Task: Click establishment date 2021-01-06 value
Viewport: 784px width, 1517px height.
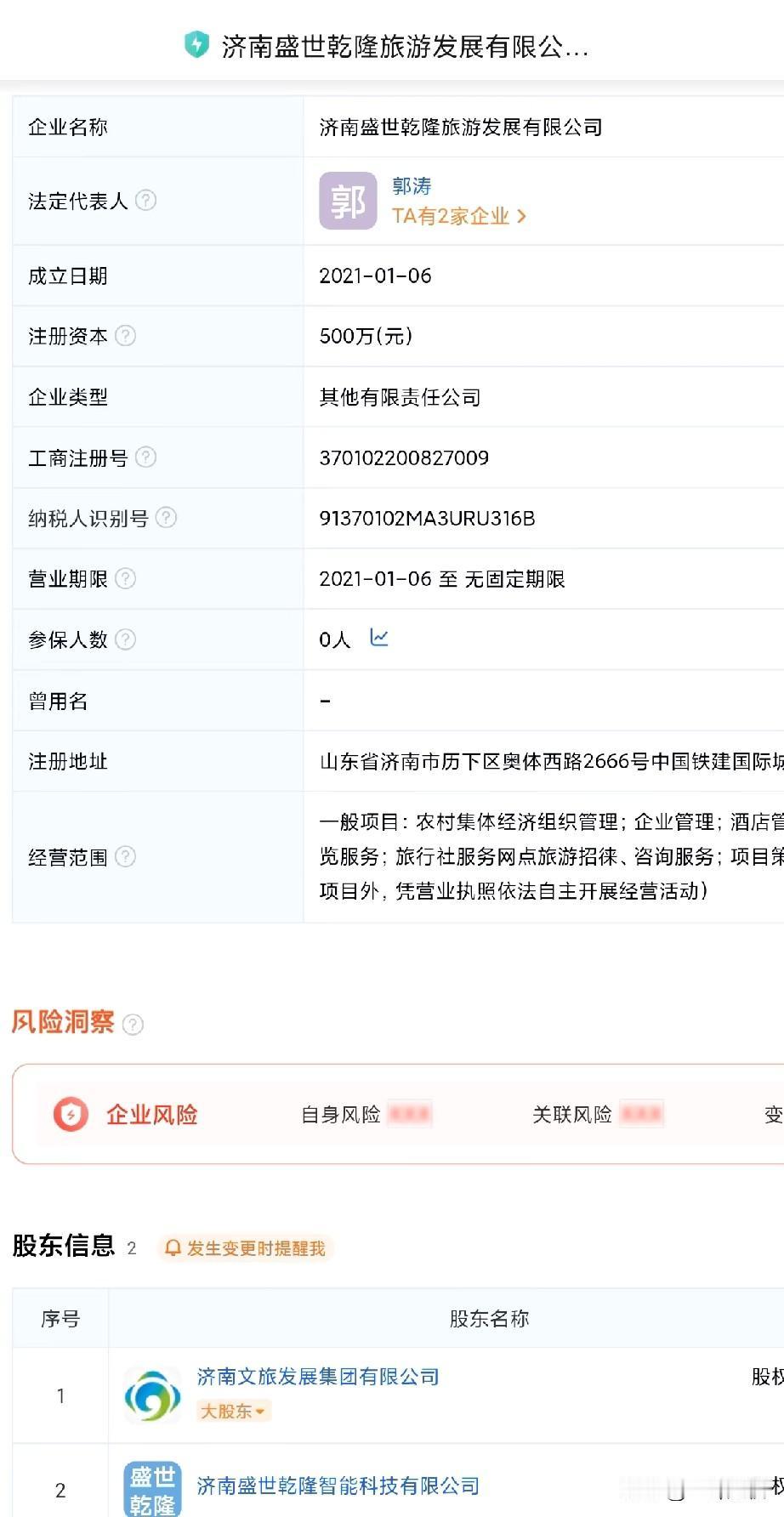Action: [375, 276]
